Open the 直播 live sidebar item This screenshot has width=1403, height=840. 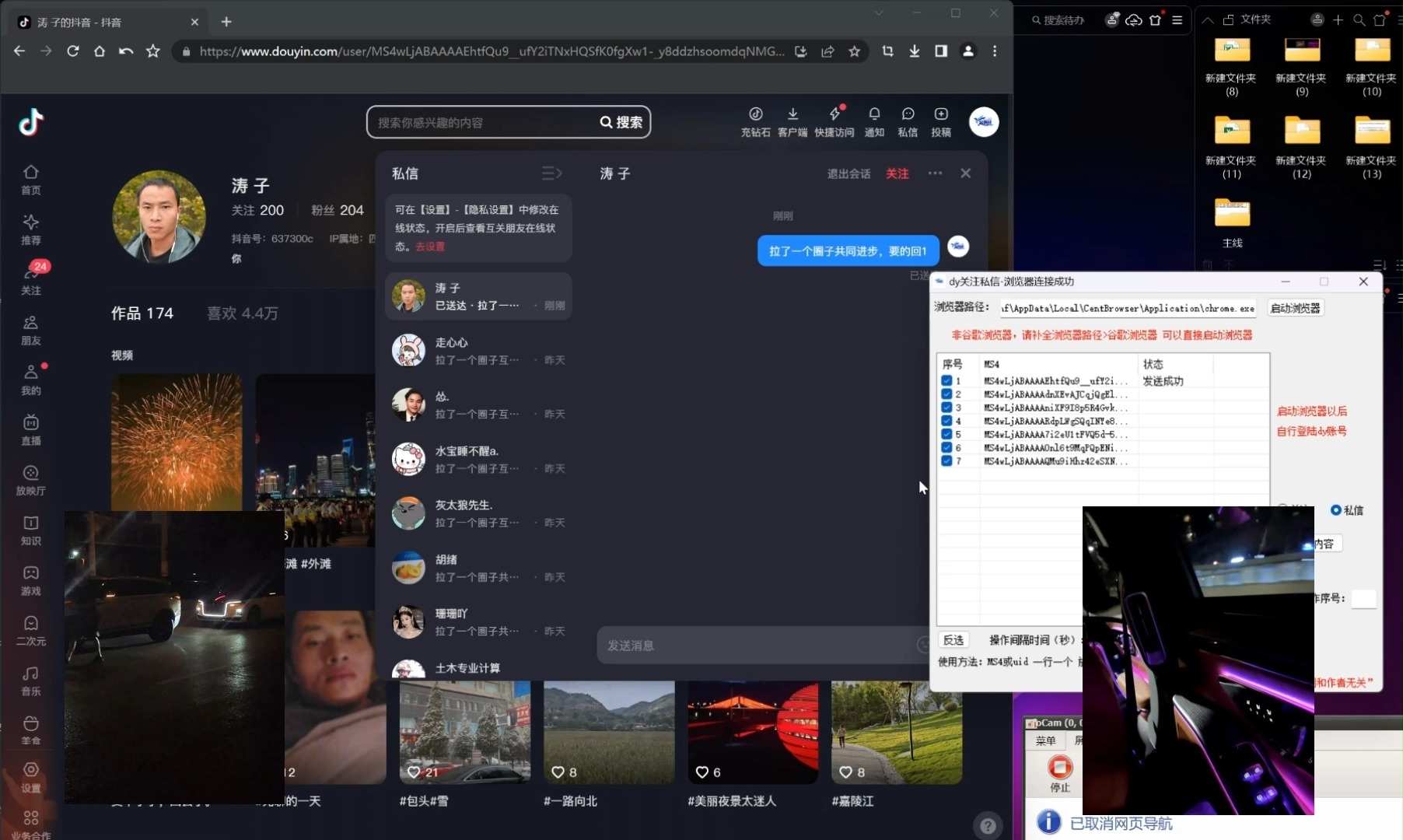pos(30,430)
